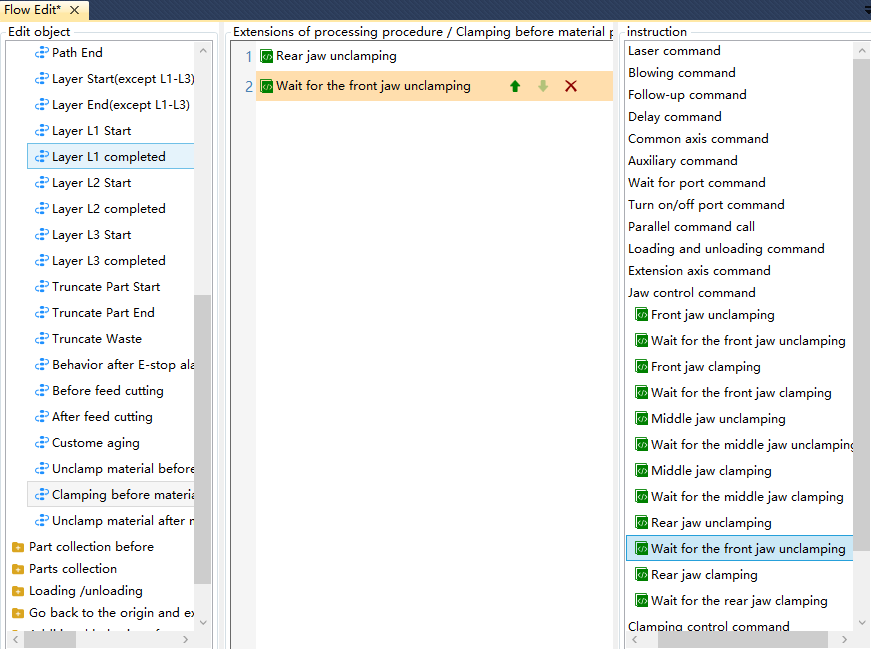Click the green icon of Middle jaw clamping
Image resolution: width=871 pixels, height=649 pixels.
(642, 471)
